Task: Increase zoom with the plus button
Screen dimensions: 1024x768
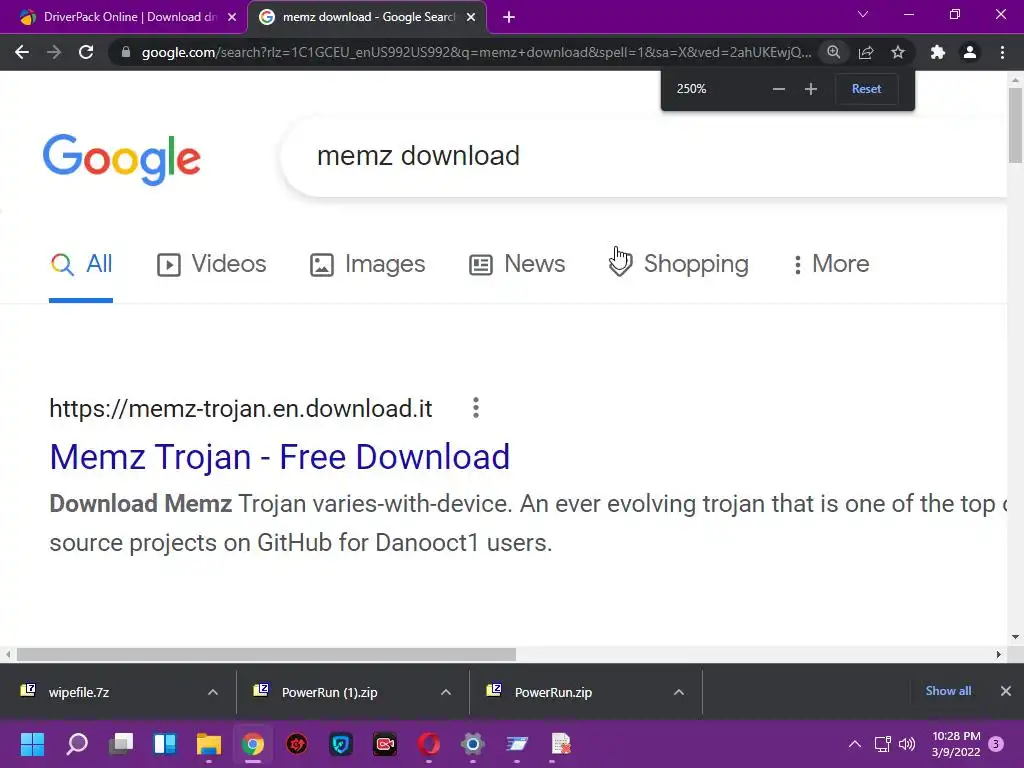Action: pyautogui.click(x=810, y=89)
